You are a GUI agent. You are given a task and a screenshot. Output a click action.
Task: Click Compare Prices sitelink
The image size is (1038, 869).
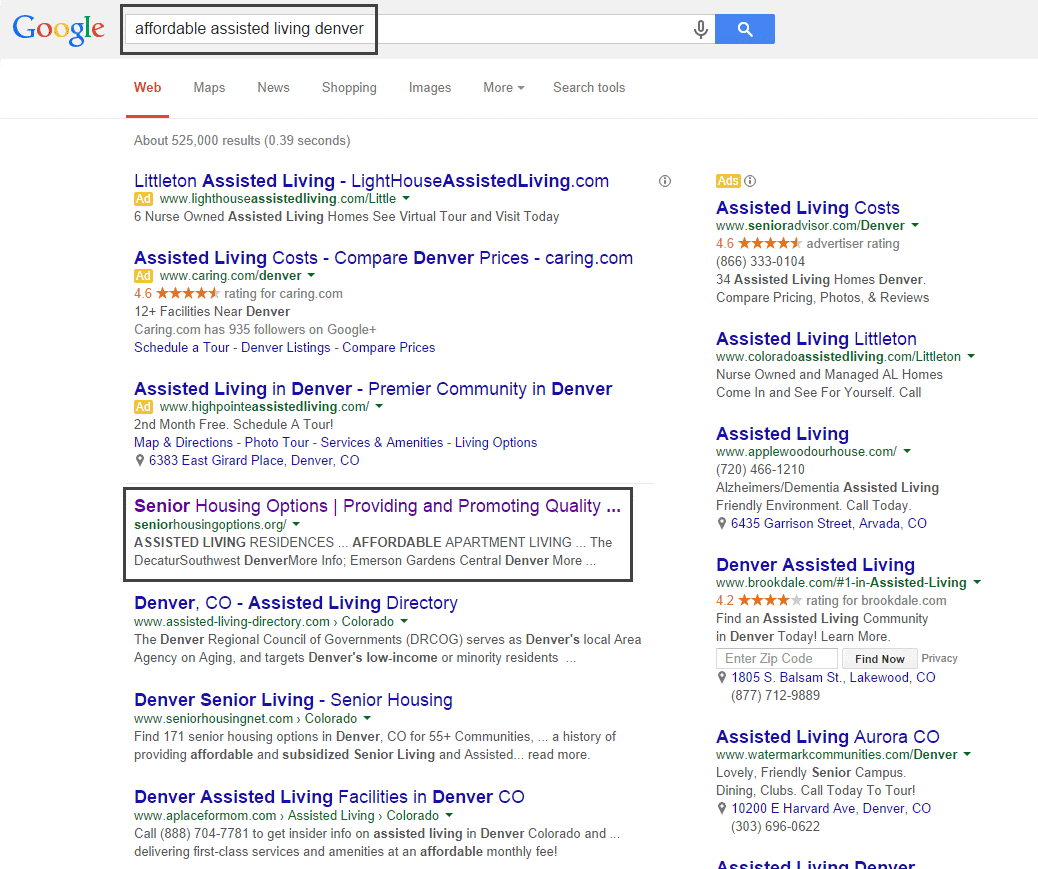pos(389,347)
